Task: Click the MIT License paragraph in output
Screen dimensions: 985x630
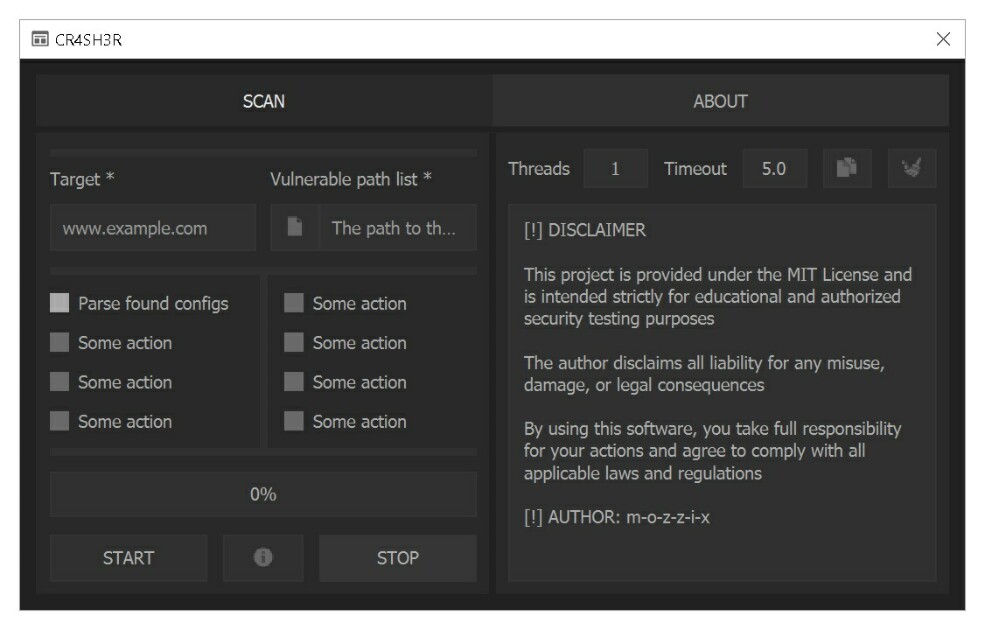Action: [717, 296]
